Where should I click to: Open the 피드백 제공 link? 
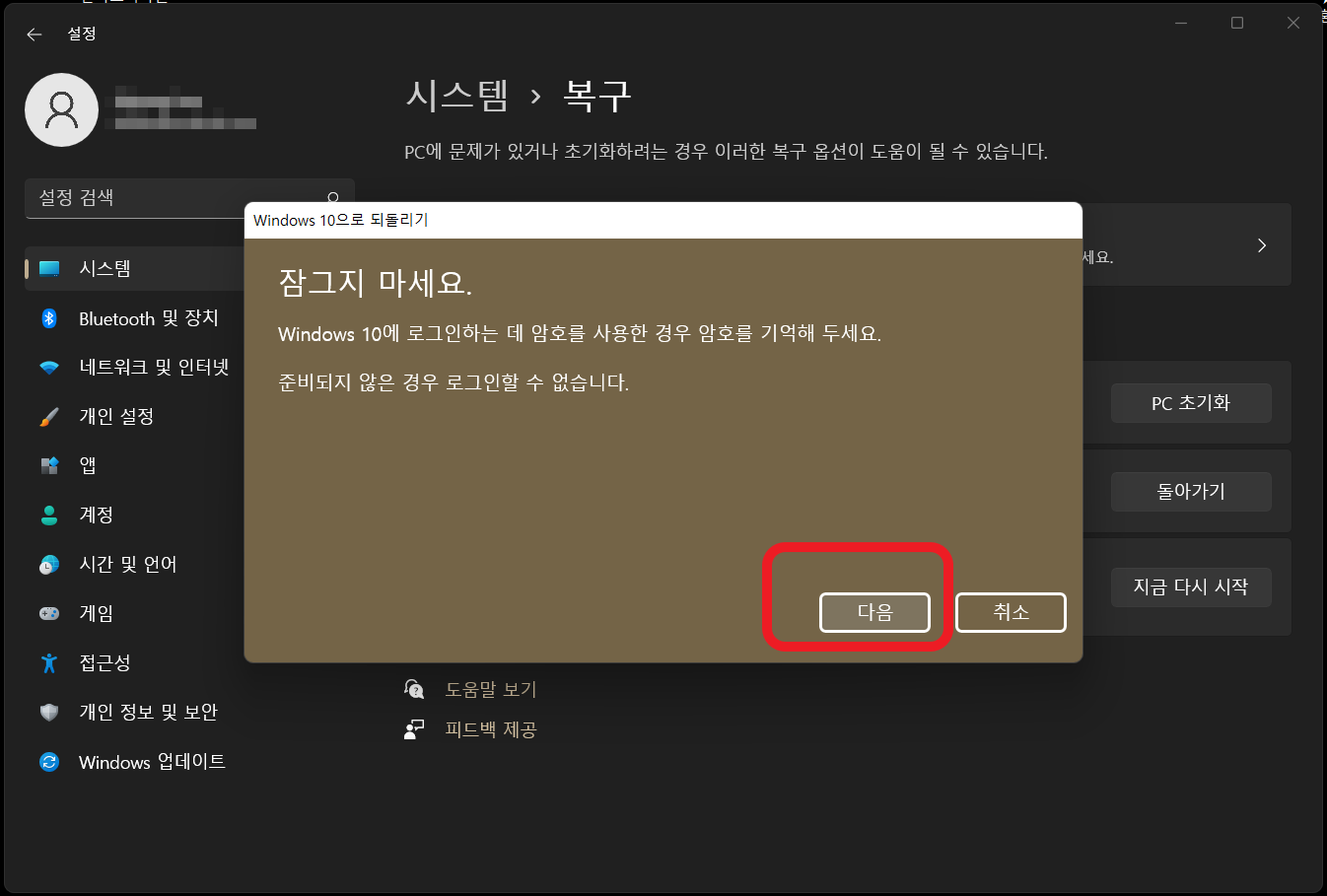pos(491,729)
